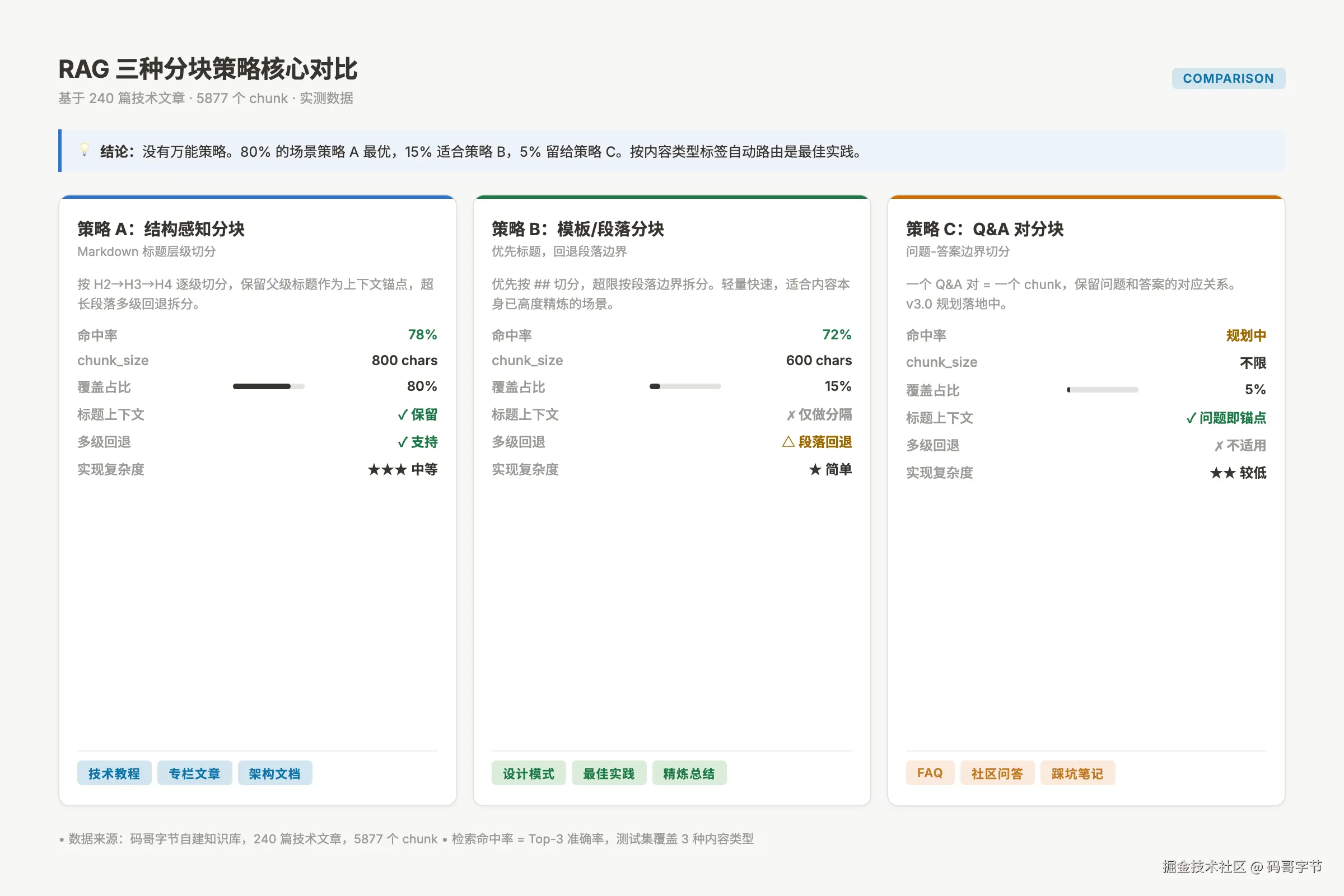Click the COMPARISON badge

click(x=1228, y=78)
